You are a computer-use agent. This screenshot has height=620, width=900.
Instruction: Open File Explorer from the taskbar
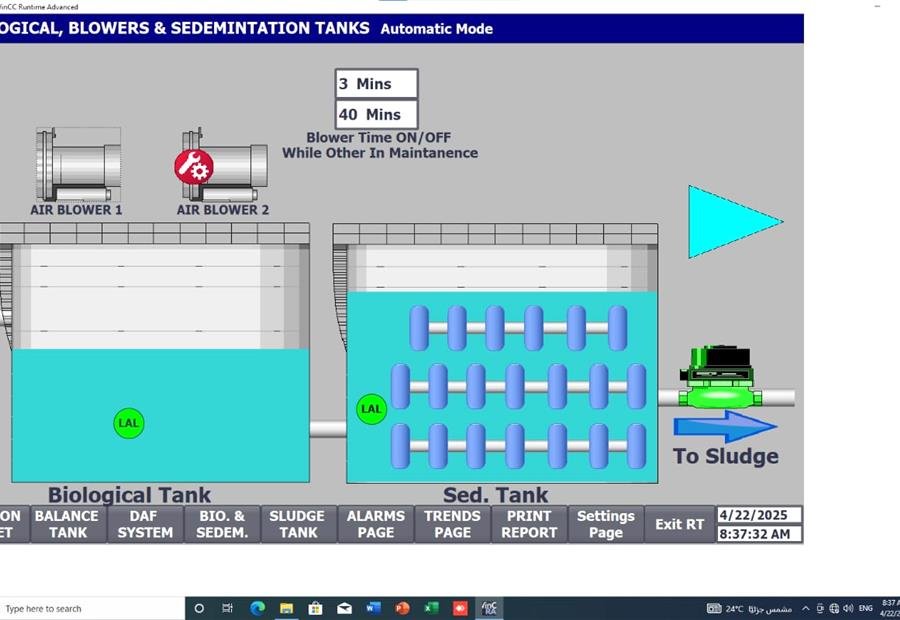pos(286,609)
